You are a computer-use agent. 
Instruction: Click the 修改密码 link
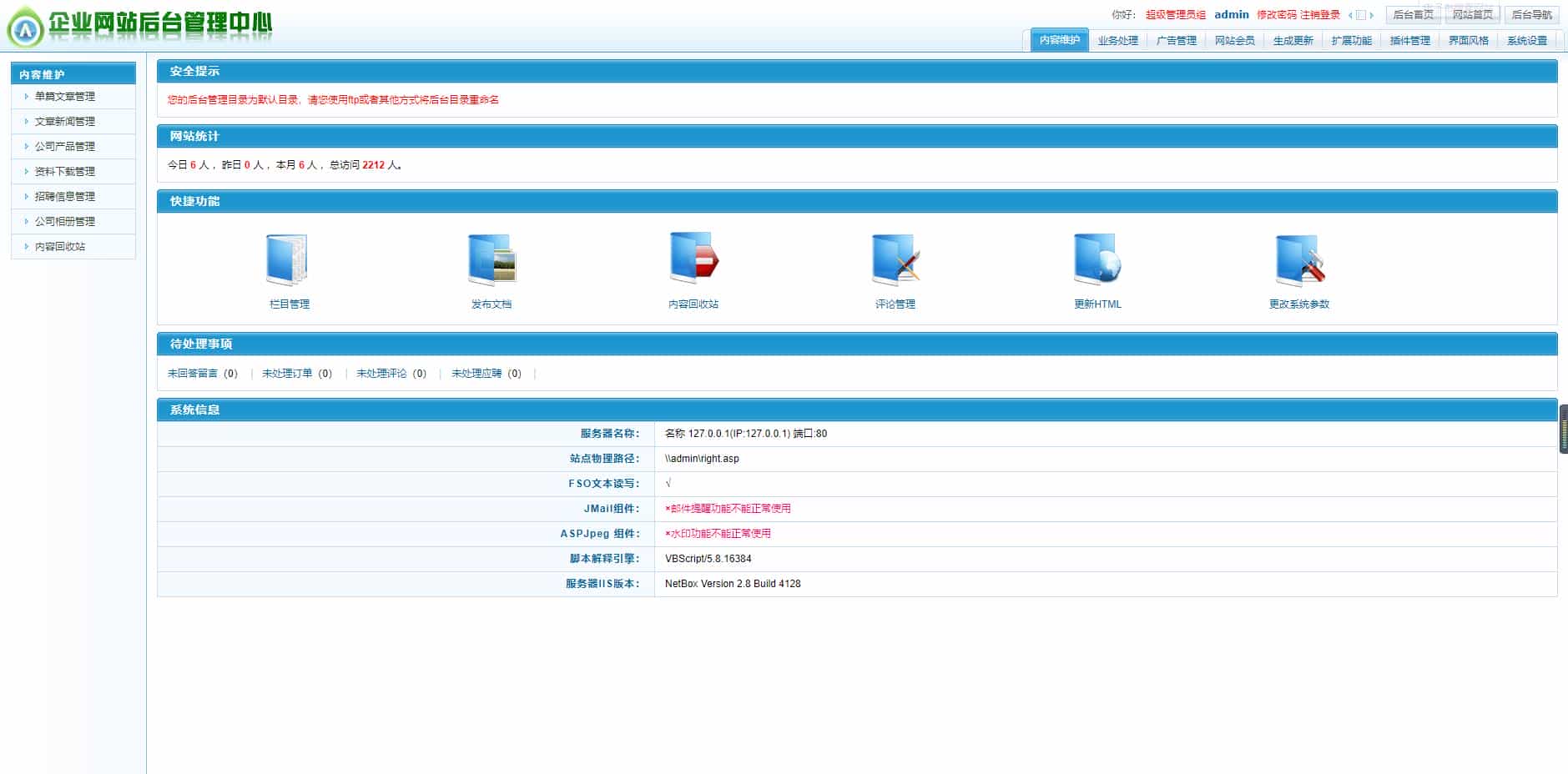(x=1277, y=15)
